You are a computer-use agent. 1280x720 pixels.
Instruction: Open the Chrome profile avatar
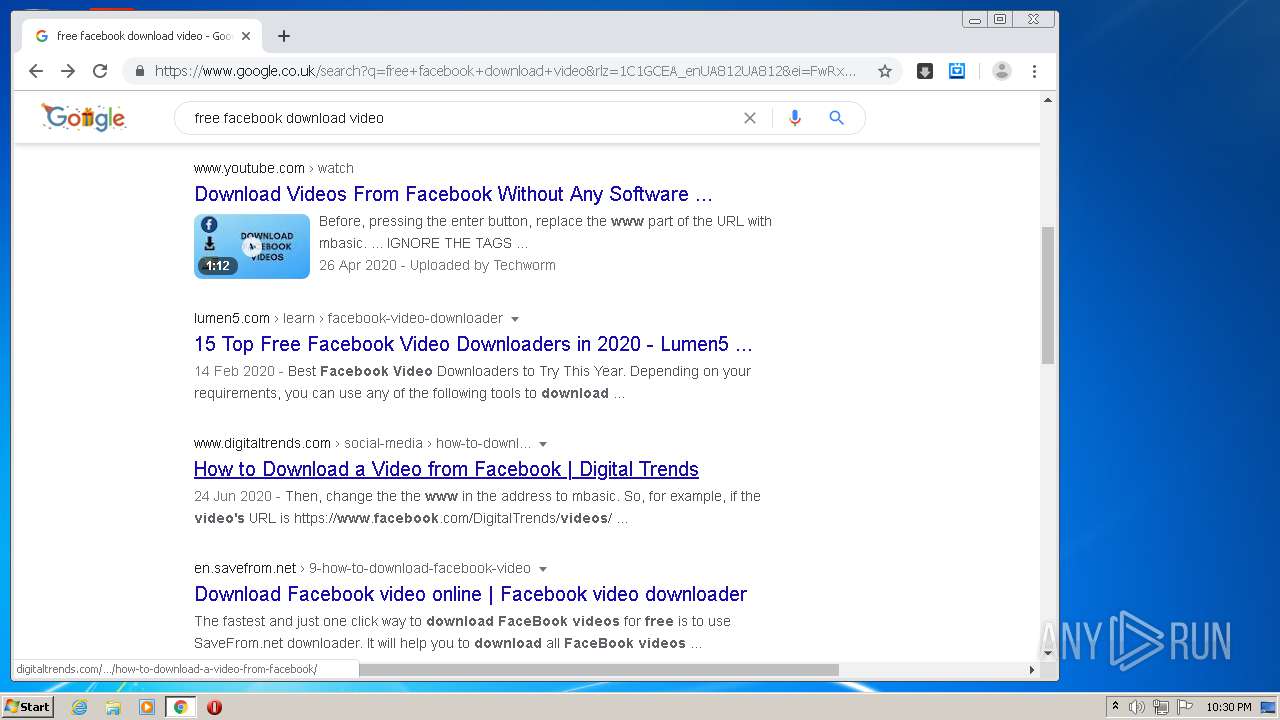[x=1002, y=71]
